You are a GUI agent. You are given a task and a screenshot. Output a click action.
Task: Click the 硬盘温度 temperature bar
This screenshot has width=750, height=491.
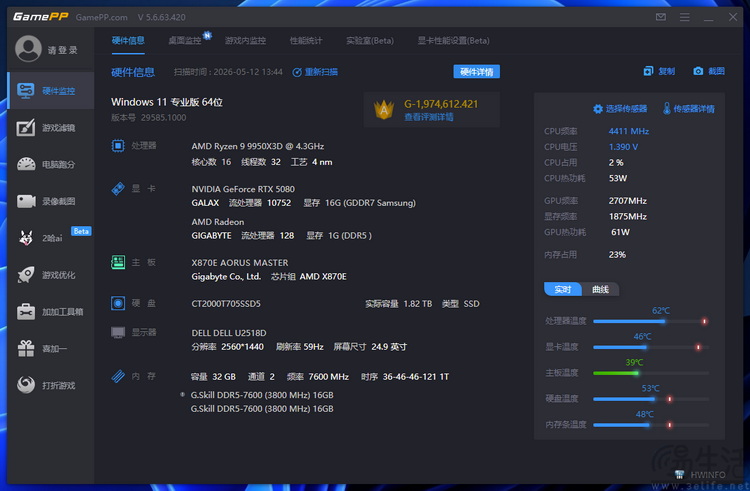click(651, 399)
